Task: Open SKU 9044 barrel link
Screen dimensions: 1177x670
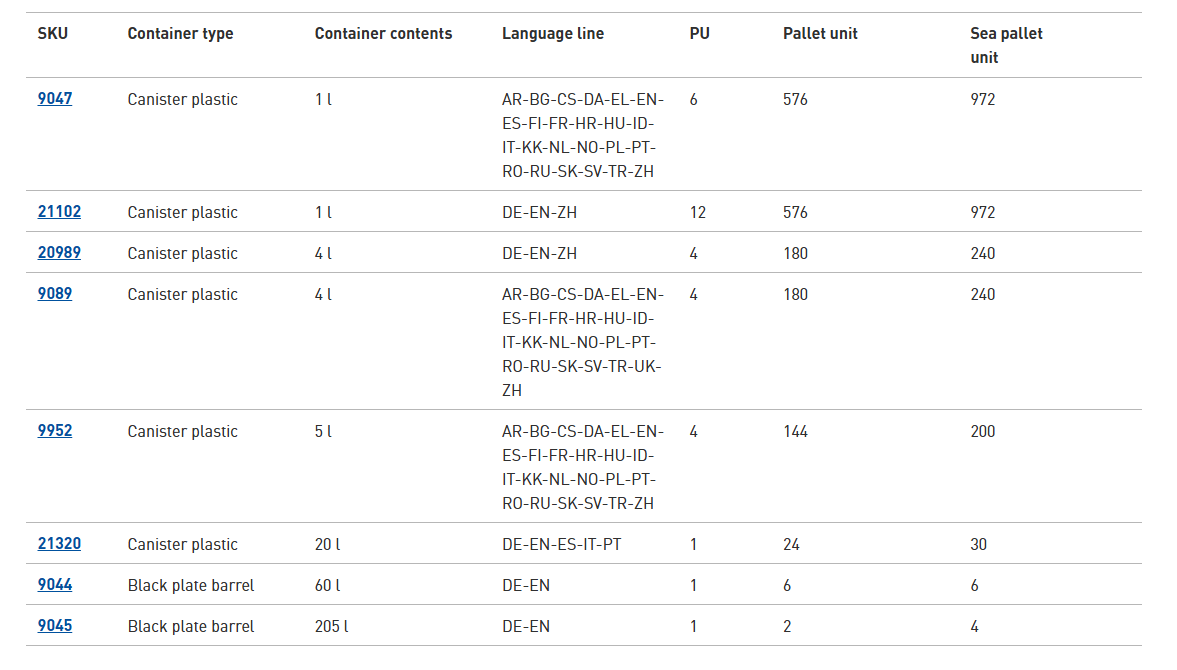Action: (x=55, y=585)
